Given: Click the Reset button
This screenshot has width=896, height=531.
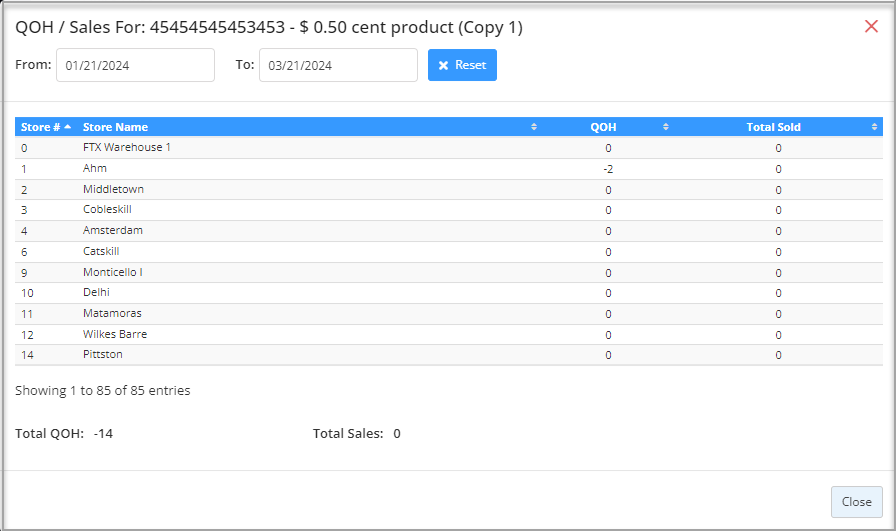Looking at the screenshot, I should [462, 65].
